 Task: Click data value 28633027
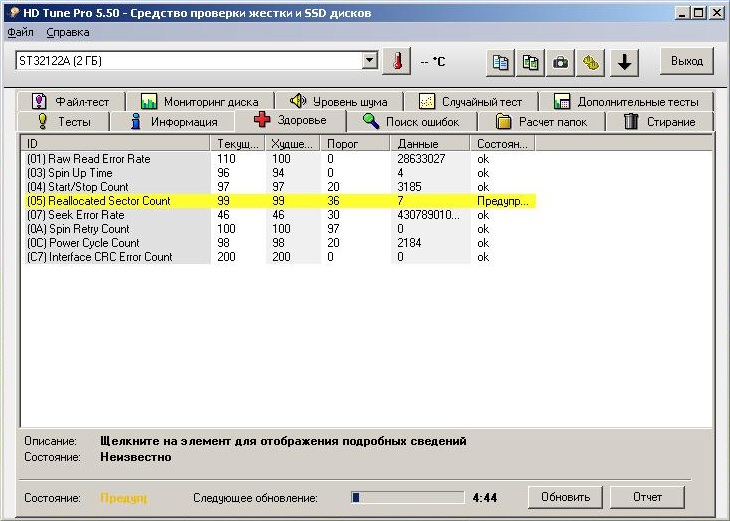[421, 159]
